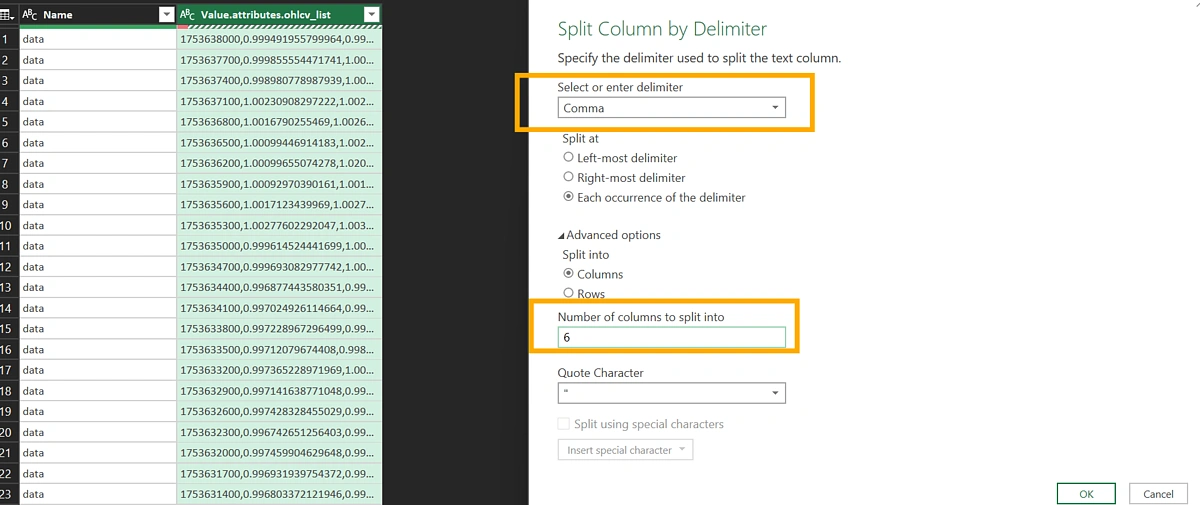Viewport: 1200px width, 505px height.
Task: Select the Value.attributes.ohlcv_list column header
Action: click(266, 15)
